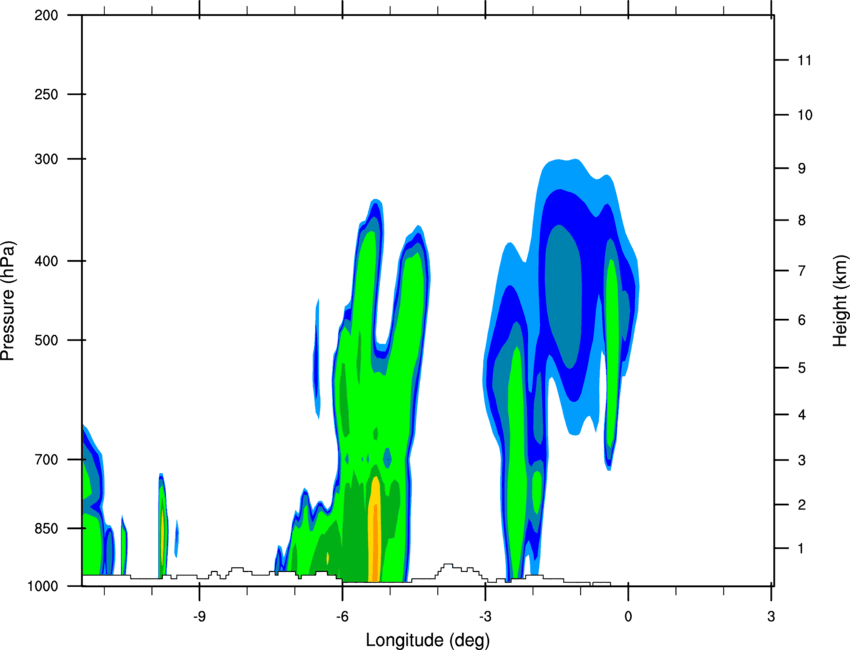The image size is (850, 650).
Task: Pick the 3 km height label
Action: tap(802, 460)
